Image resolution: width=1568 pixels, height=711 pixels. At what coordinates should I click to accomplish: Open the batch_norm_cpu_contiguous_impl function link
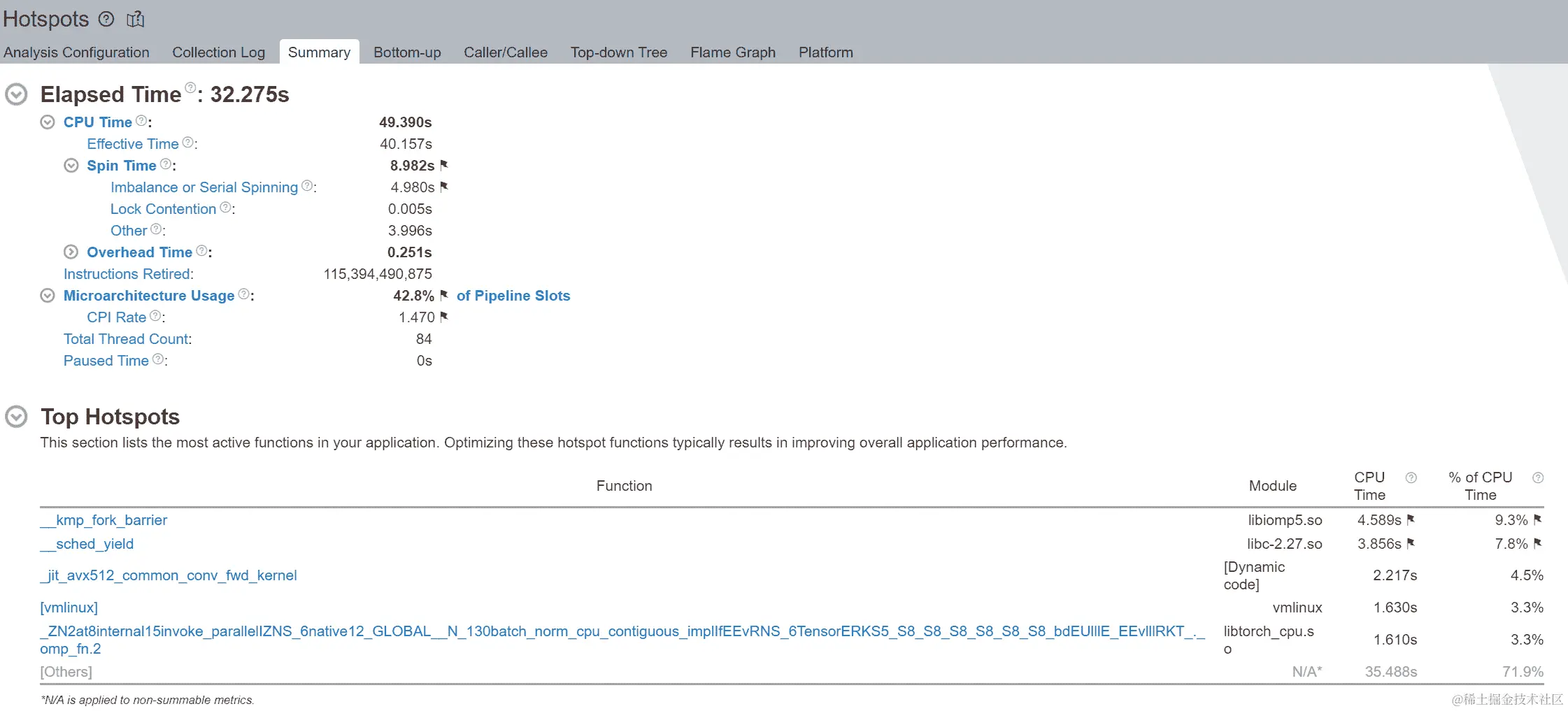(622, 640)
